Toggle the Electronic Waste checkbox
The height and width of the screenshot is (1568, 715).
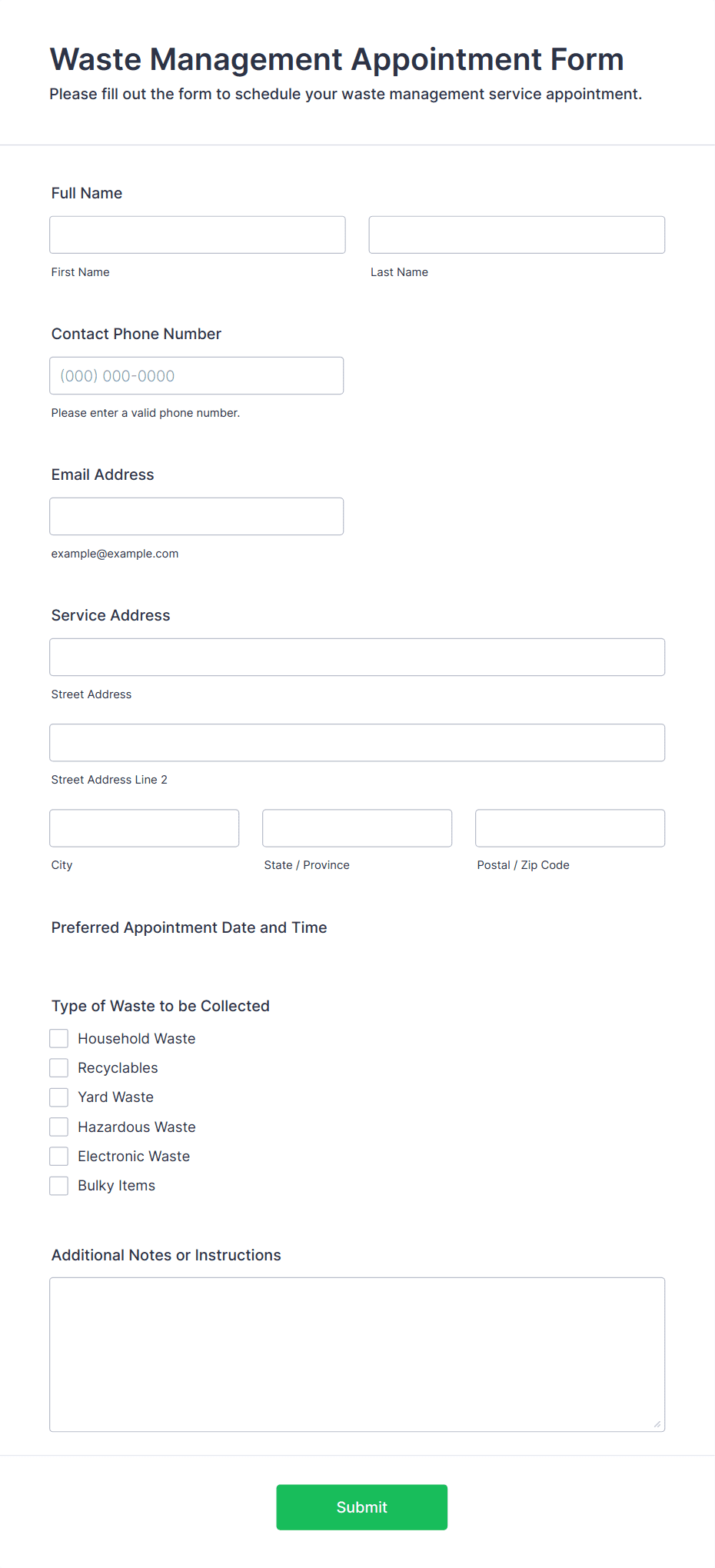tap(59, 1156)
